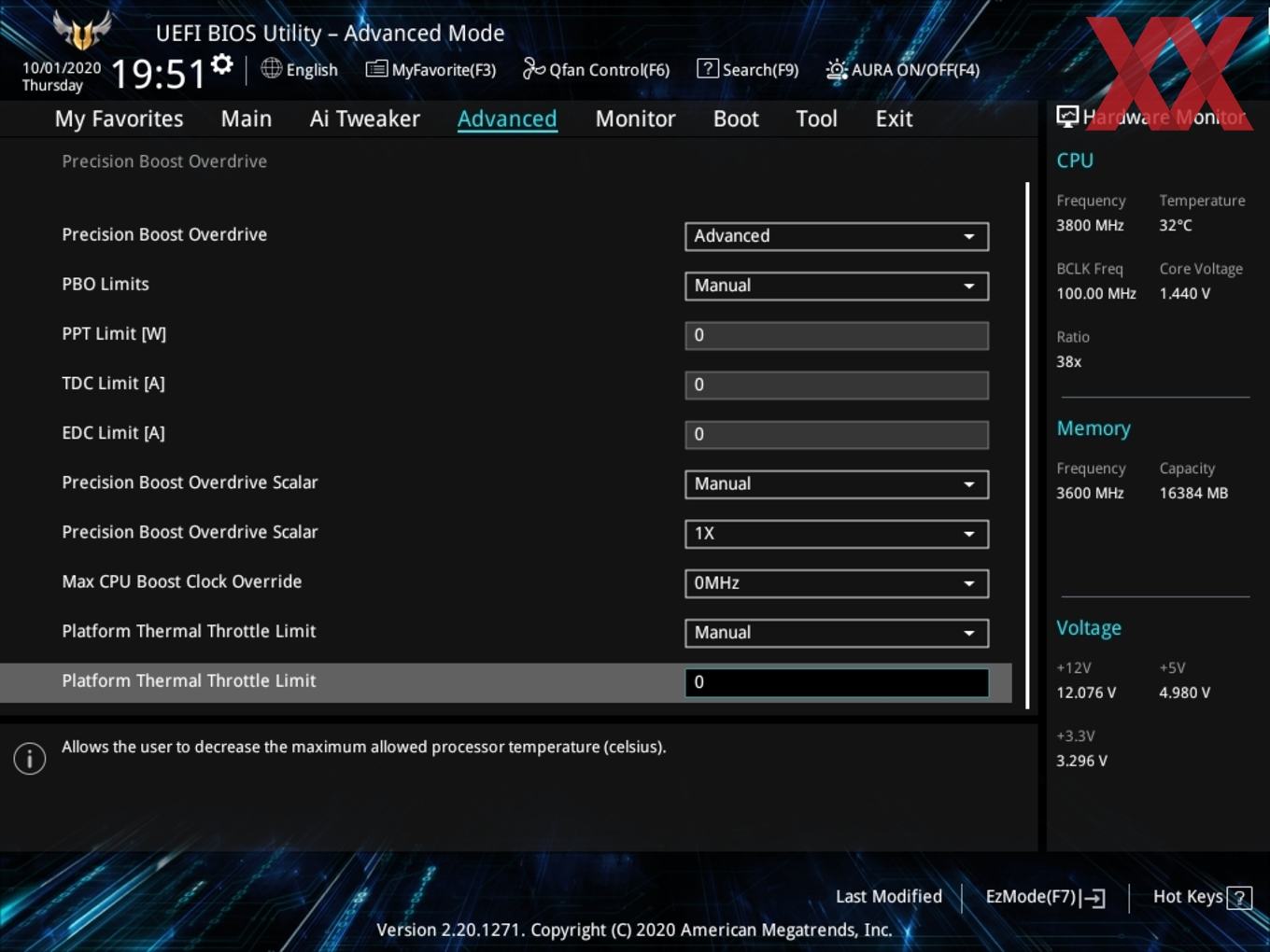This screenshot has height=952, width=1270.
Task: Switch to My Favorites tab
Action: (119, 119)
